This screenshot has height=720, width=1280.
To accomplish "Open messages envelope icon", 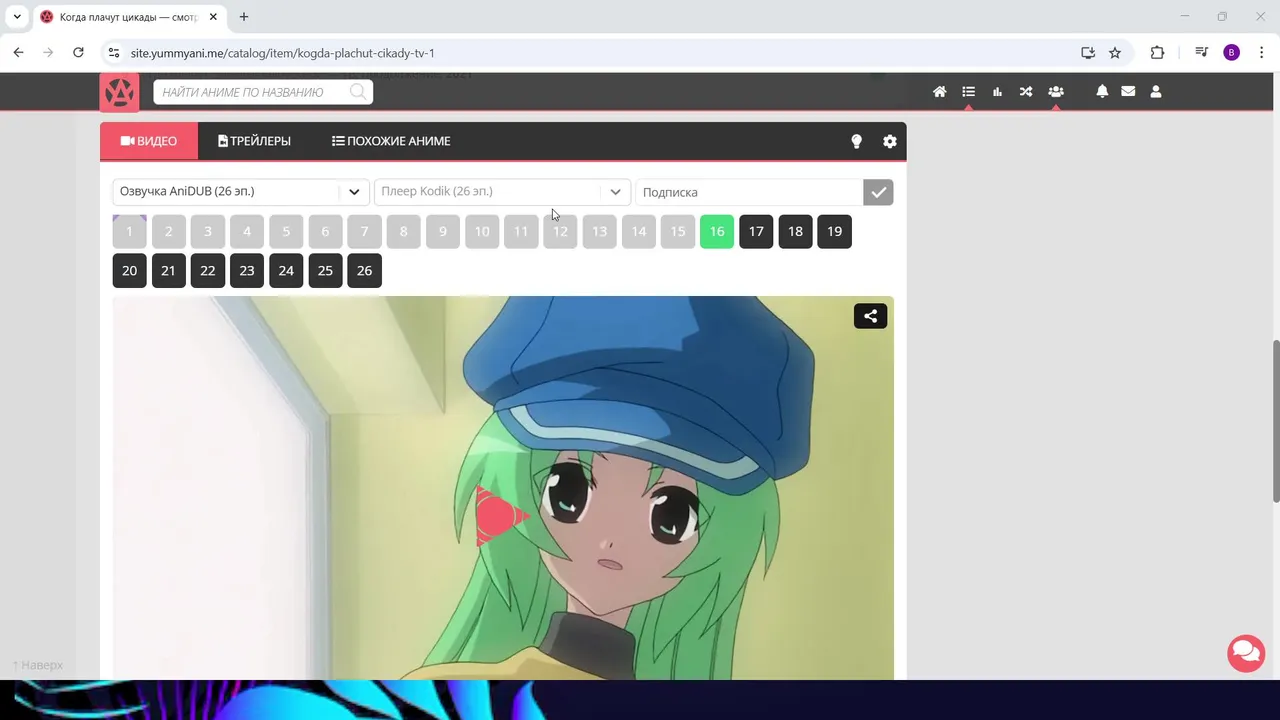I will (x=1128, y=91).
